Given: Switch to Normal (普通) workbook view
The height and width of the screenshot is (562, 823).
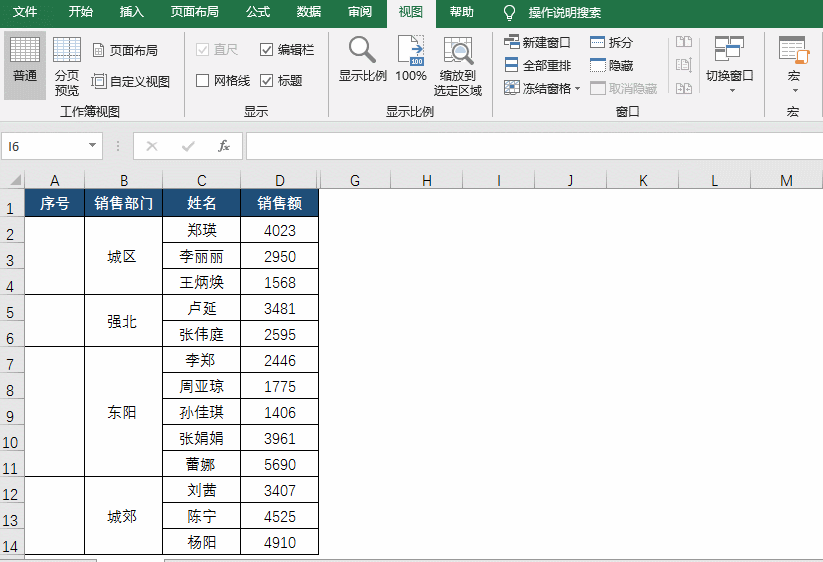Looking at the screenshot, I should tap(25, 65).
